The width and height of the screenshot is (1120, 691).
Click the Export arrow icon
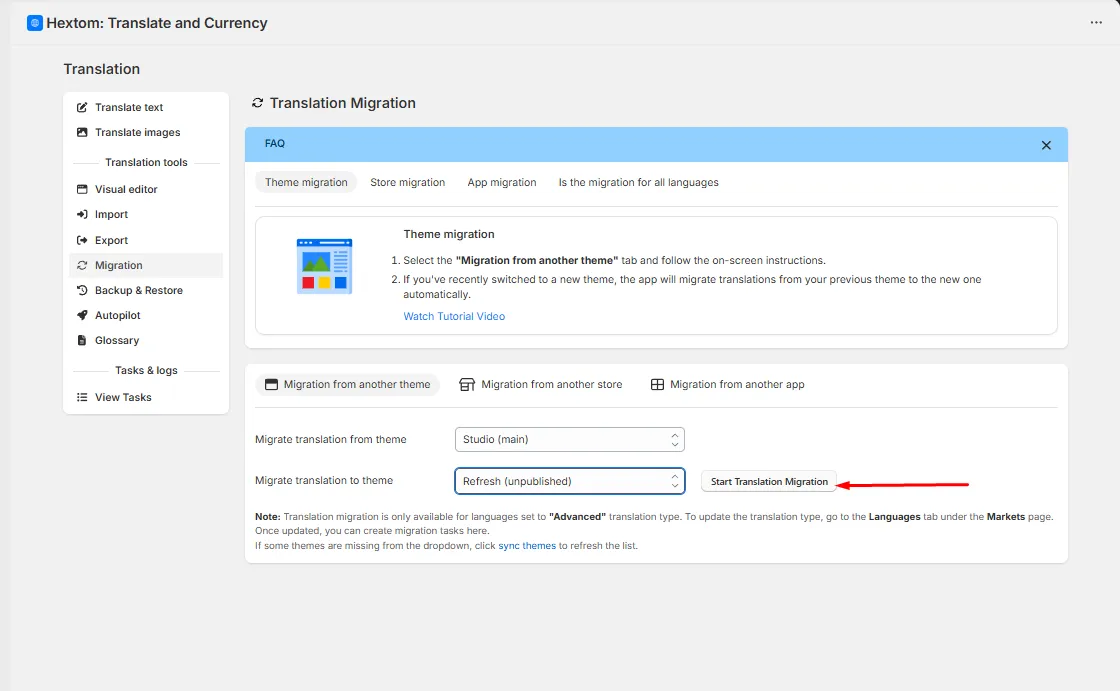click(82, 240)
